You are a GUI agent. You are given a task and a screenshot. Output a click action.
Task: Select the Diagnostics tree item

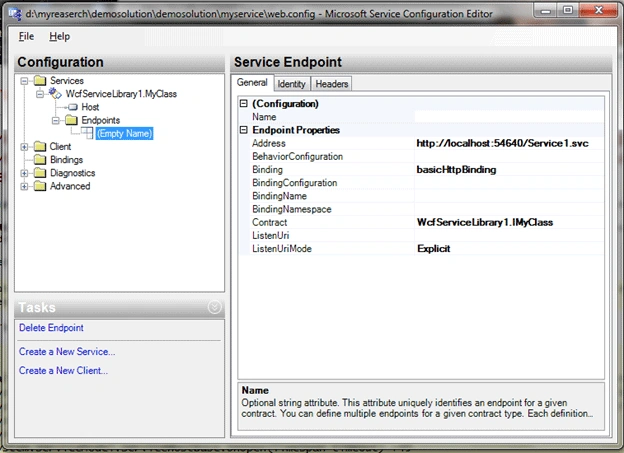(72, 173)
